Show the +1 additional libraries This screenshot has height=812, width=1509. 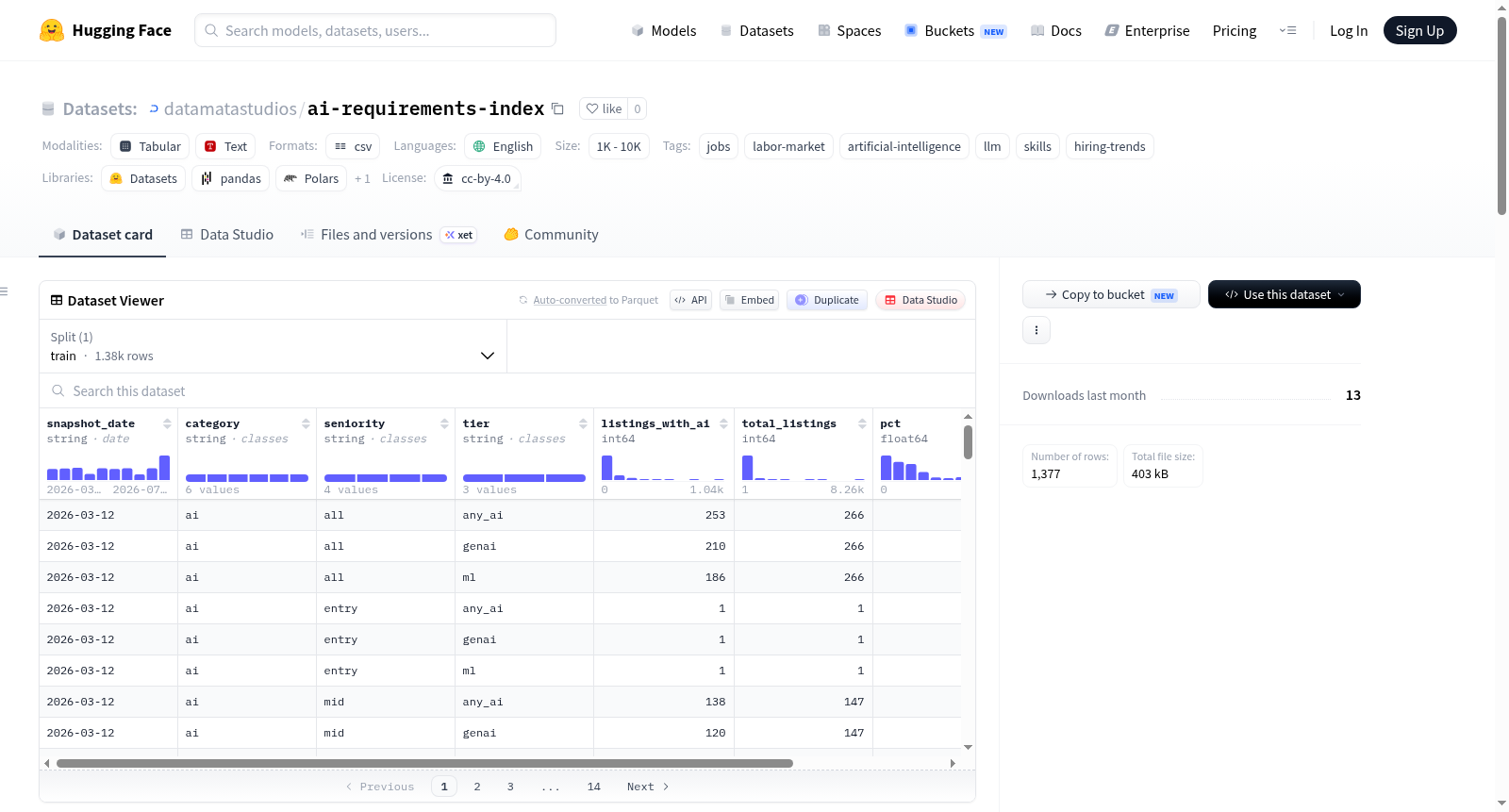(x=362, y=179)
